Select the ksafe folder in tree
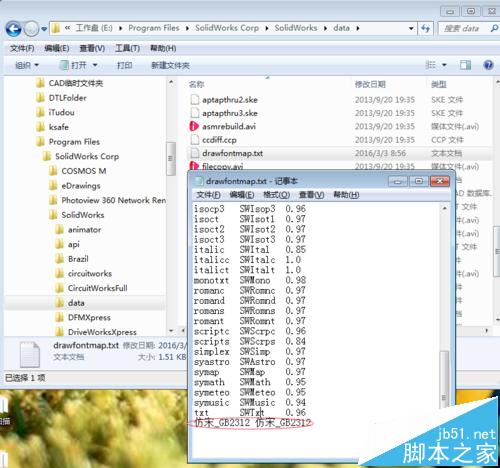 tap(52, 127)
